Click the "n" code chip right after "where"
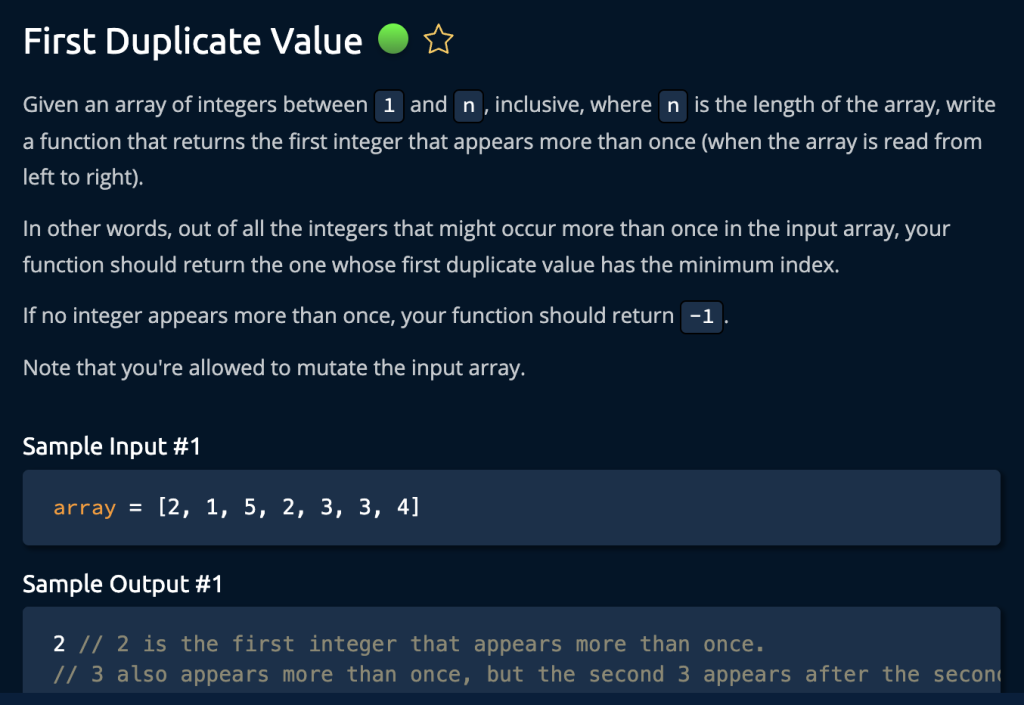 (672, 105)
